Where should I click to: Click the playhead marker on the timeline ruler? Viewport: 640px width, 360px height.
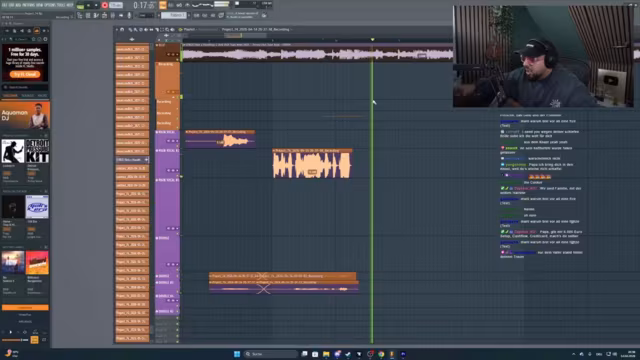pos(372,40)
